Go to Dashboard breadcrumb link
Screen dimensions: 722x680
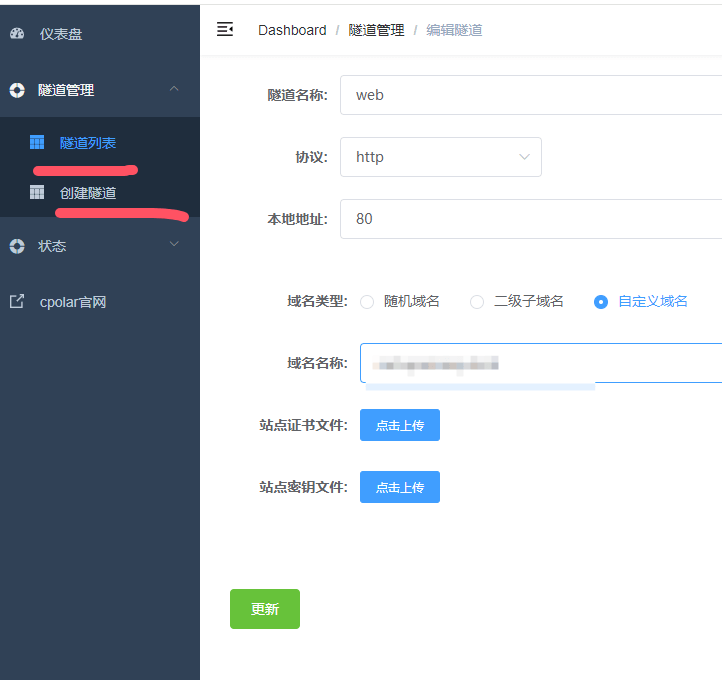pos(292,30)
